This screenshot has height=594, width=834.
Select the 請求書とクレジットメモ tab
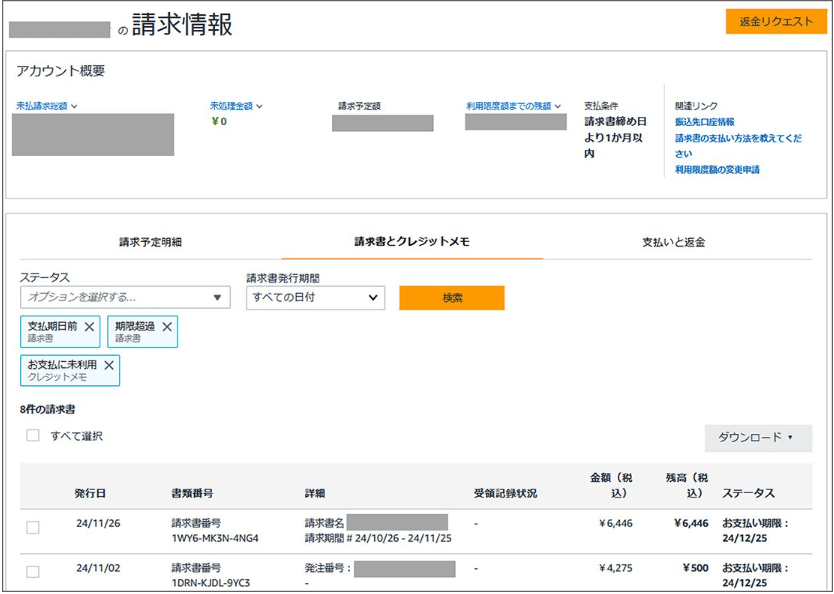click(412, 242)
